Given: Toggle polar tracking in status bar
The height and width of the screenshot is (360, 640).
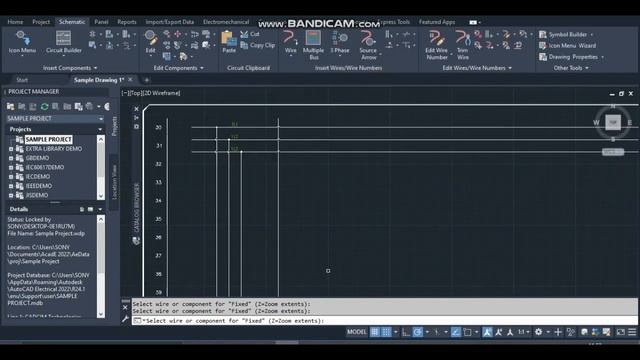Looking at the screenshot, I should click(418, 332).
